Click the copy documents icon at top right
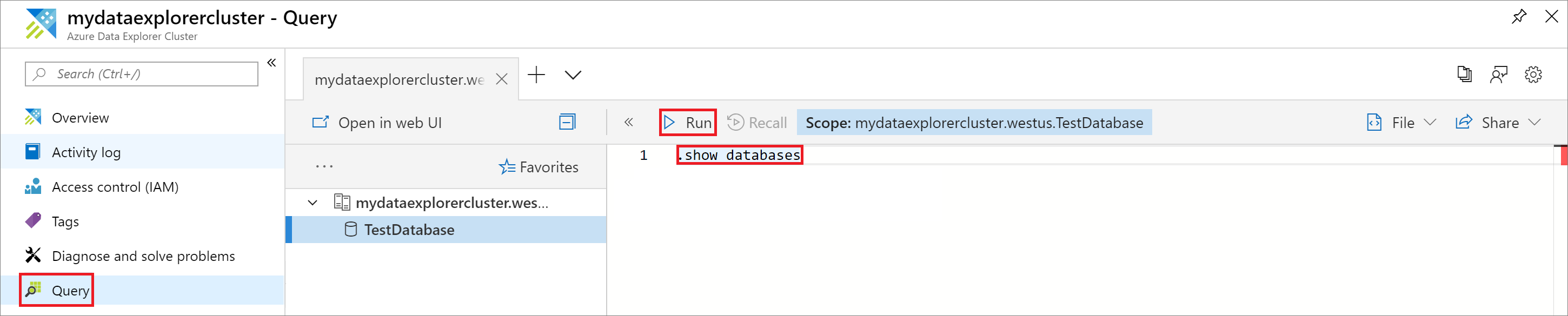Image resolution: width=1568 pixels, height=316 pixels. (x=1465, y=74)
